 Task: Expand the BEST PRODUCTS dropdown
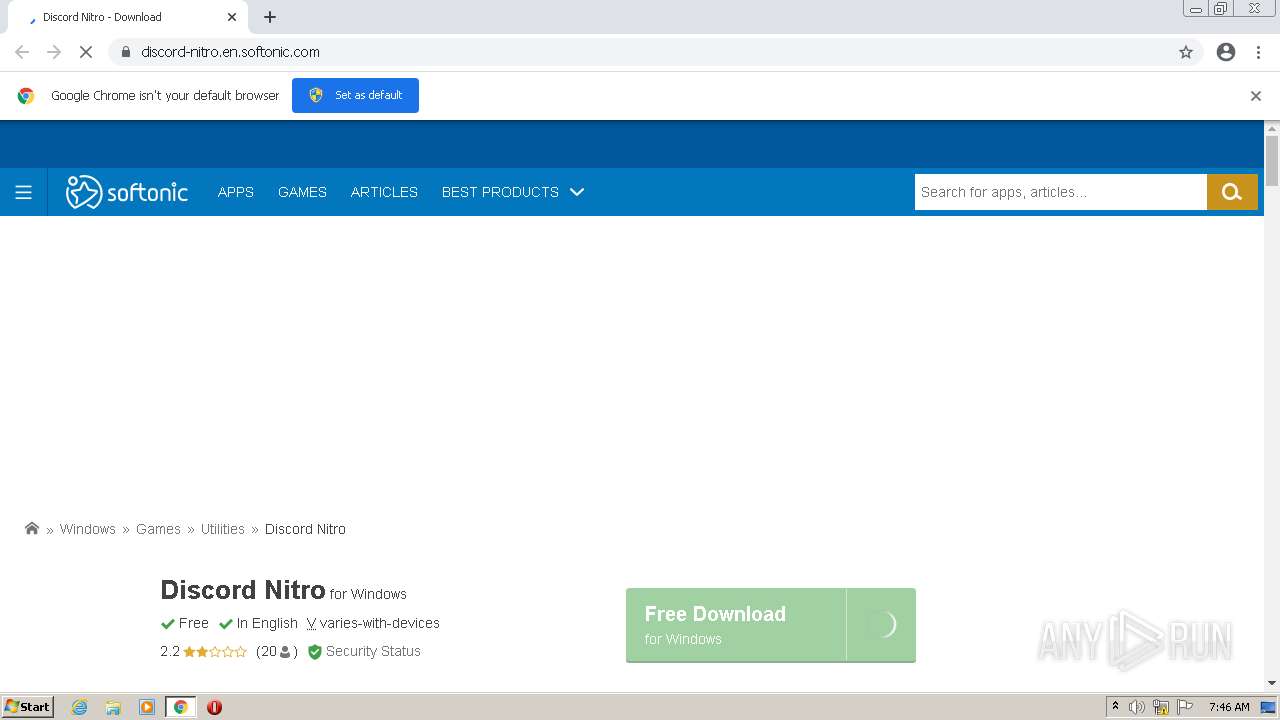(513, 192)
